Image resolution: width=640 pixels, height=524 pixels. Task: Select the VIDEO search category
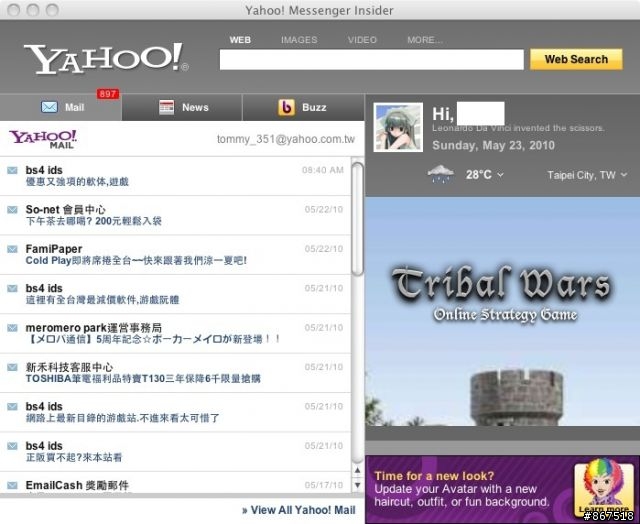[362, 40]
